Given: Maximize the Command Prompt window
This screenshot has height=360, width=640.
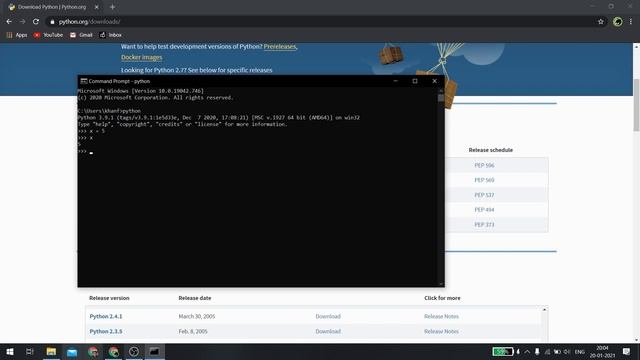Looking at the screenshot, I should pyautogui.click(x=415, y=81).
